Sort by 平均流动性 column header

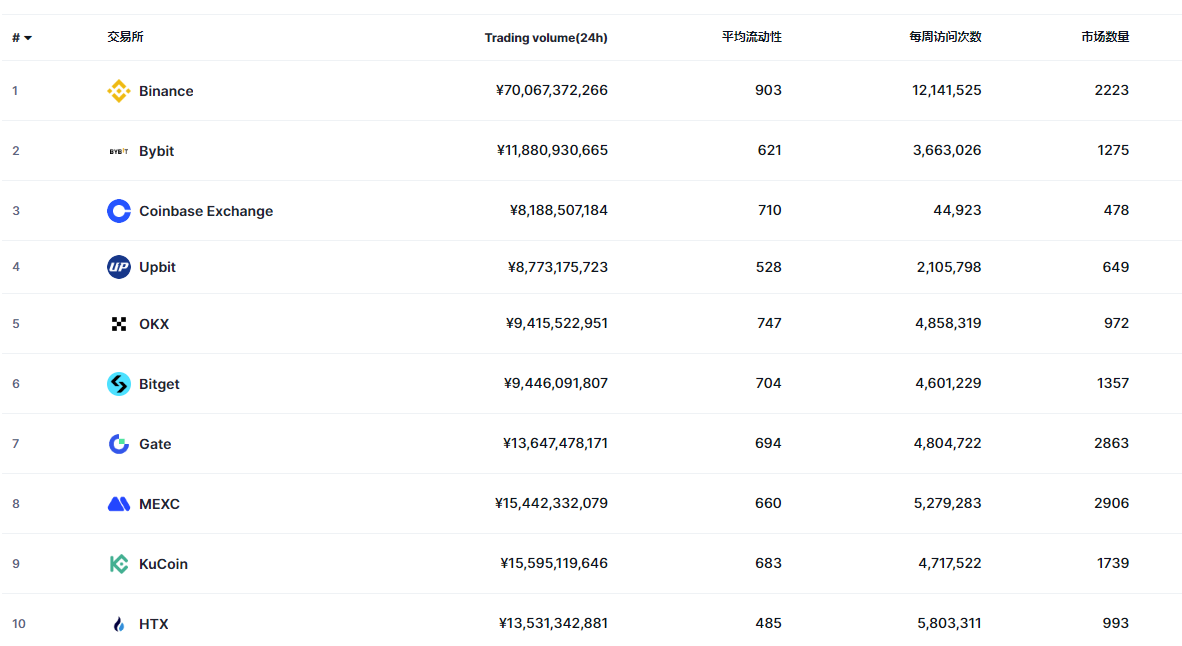pyautogui.click(x=752, y=37)
